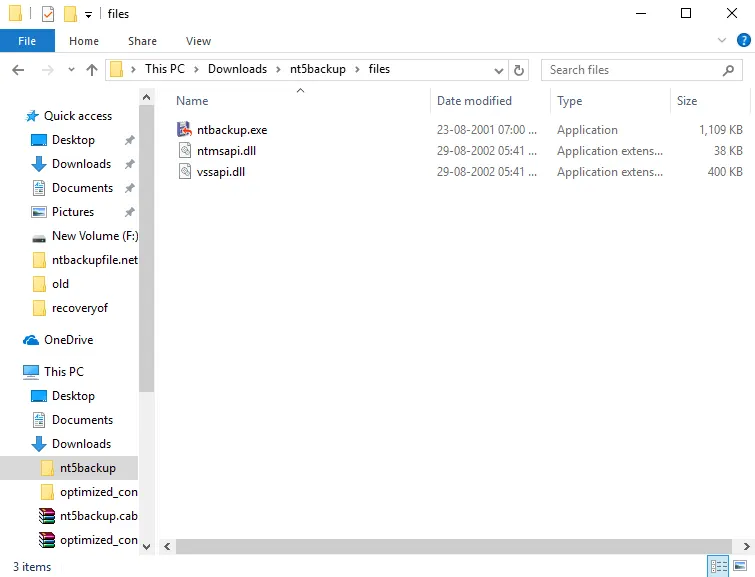The height and width of the screenshot is (577, 755).
Task: Open Pictures under Quick access
Action: coord(73,212)
